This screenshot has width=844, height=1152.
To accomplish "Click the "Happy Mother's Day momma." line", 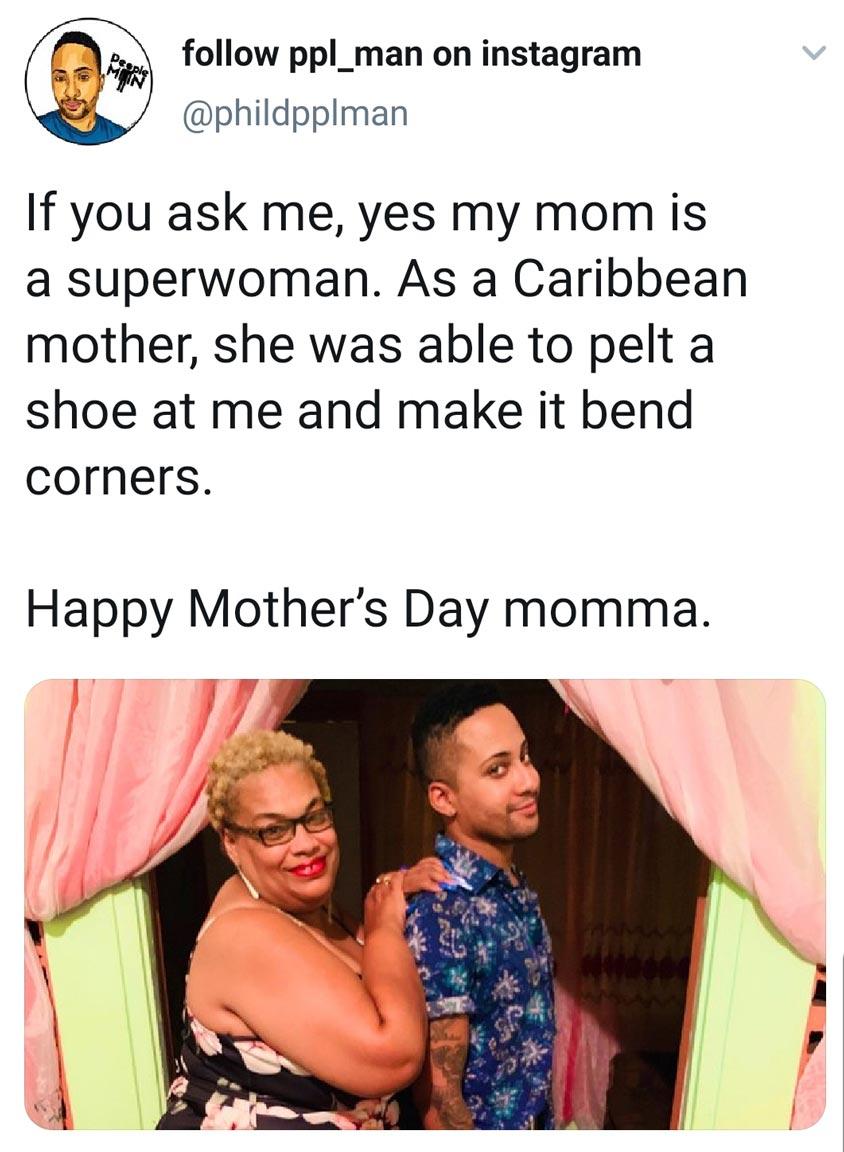I will click(368, 607).
